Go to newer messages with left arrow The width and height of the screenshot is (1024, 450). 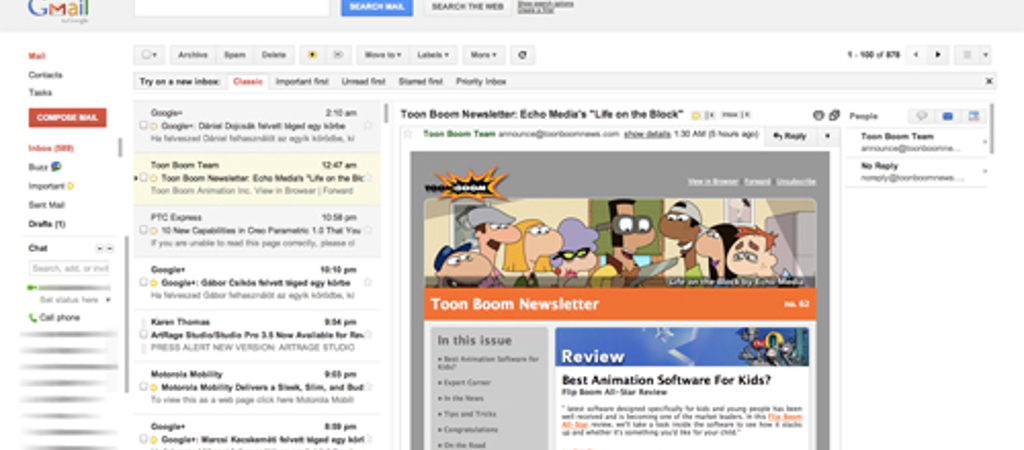tap(916, 55)
